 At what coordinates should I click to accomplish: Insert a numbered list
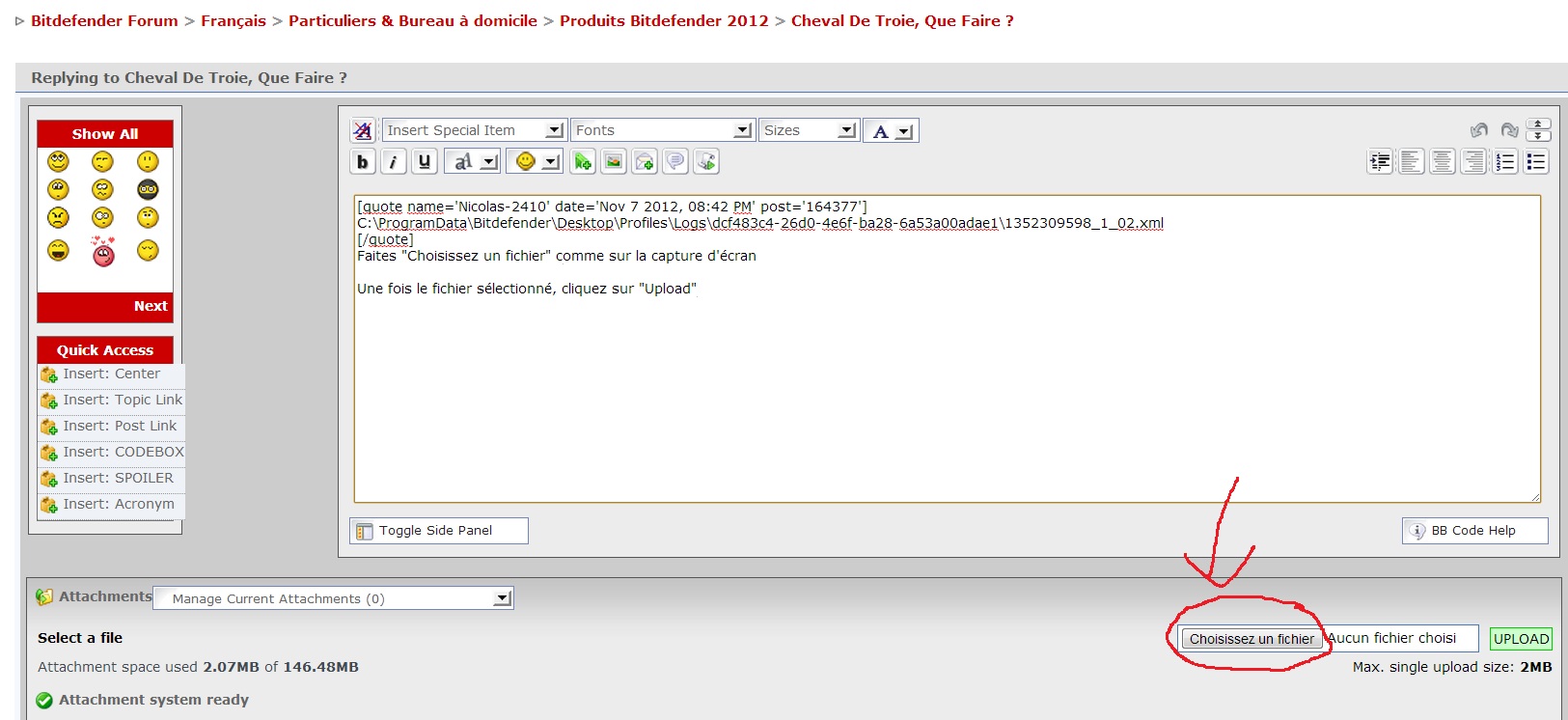(x=1505, y=161)
